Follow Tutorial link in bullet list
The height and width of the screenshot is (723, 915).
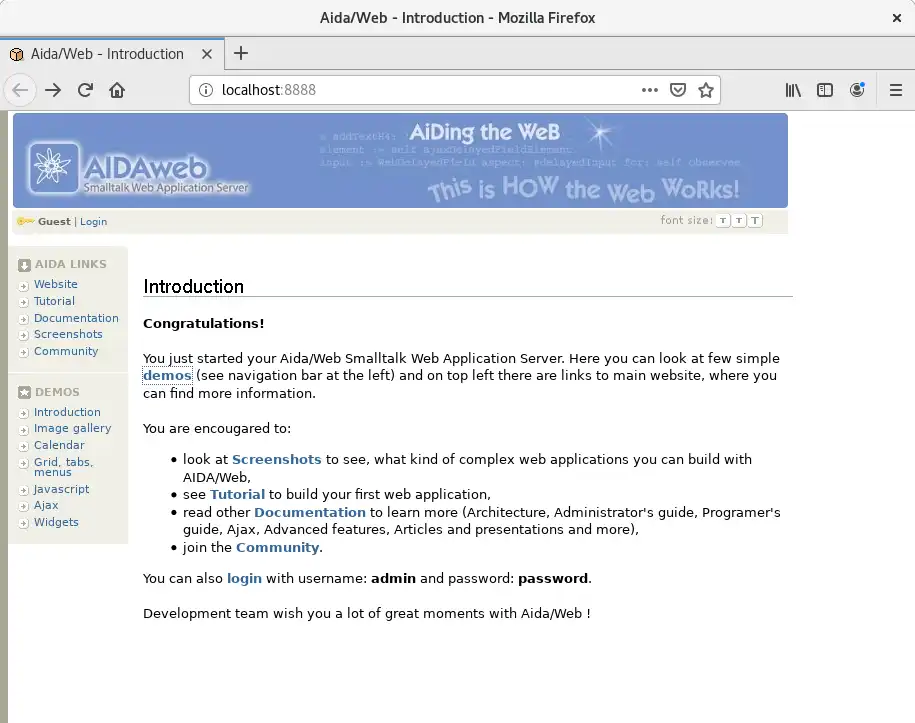point(238,495)
